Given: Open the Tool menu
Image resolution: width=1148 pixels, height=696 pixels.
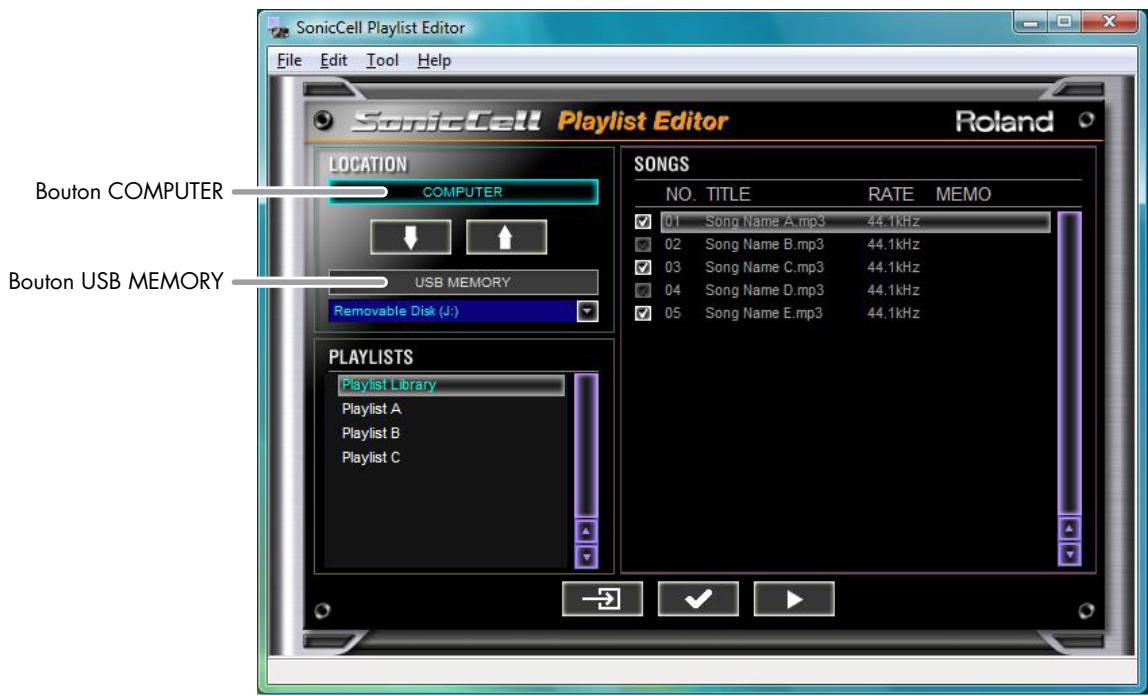Looking at the screenshot, I should pyautogui.click(x=382, y=60).
